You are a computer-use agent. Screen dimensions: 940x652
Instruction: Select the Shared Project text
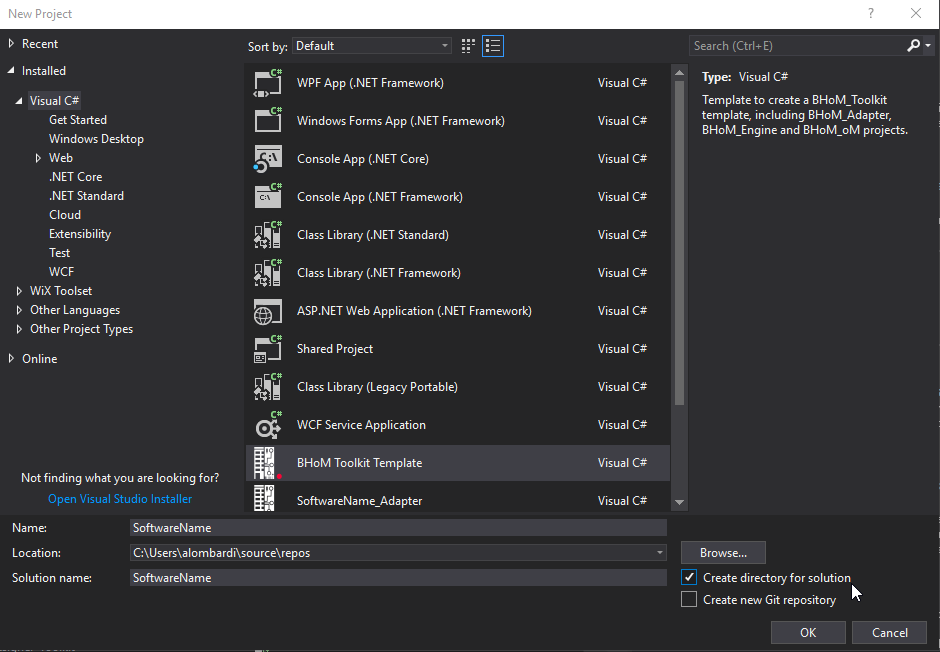(335, 349)
